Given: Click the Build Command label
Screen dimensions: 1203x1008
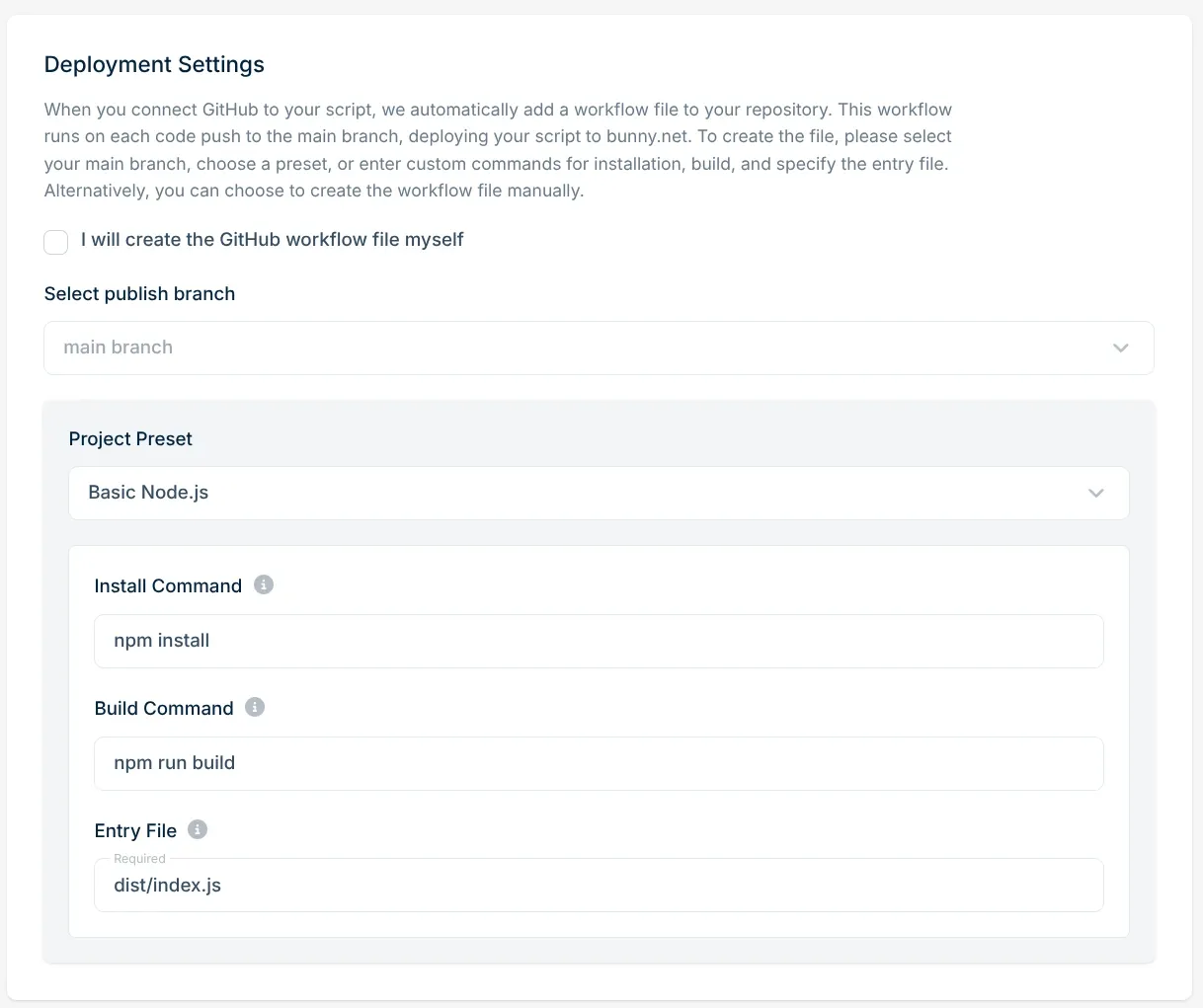Looking at the screenshot, I should coord(164,708).
